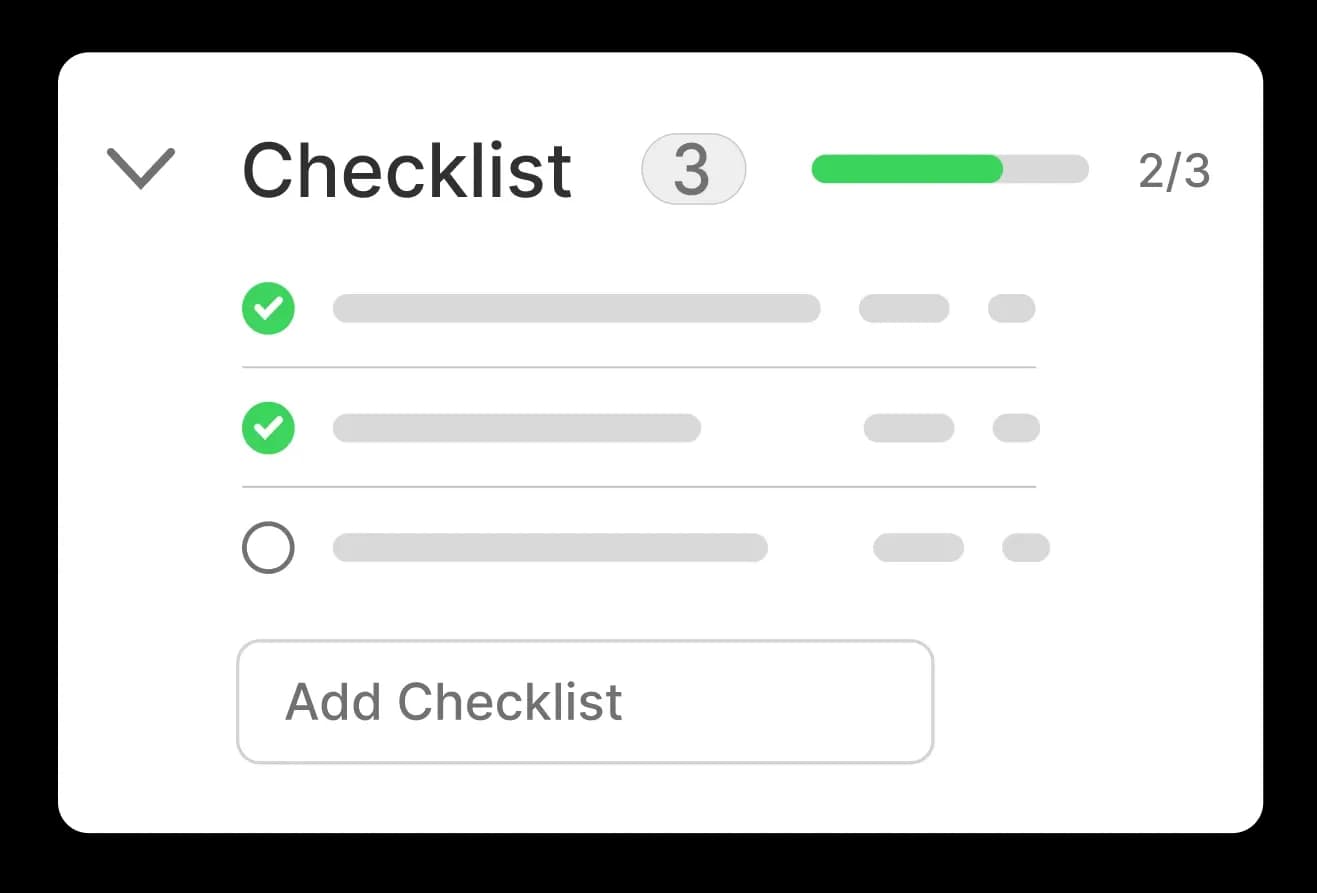Viewport: 1317px width, 893px height.
Task: Click the action pill next to the third item
Action: [918, 547]
